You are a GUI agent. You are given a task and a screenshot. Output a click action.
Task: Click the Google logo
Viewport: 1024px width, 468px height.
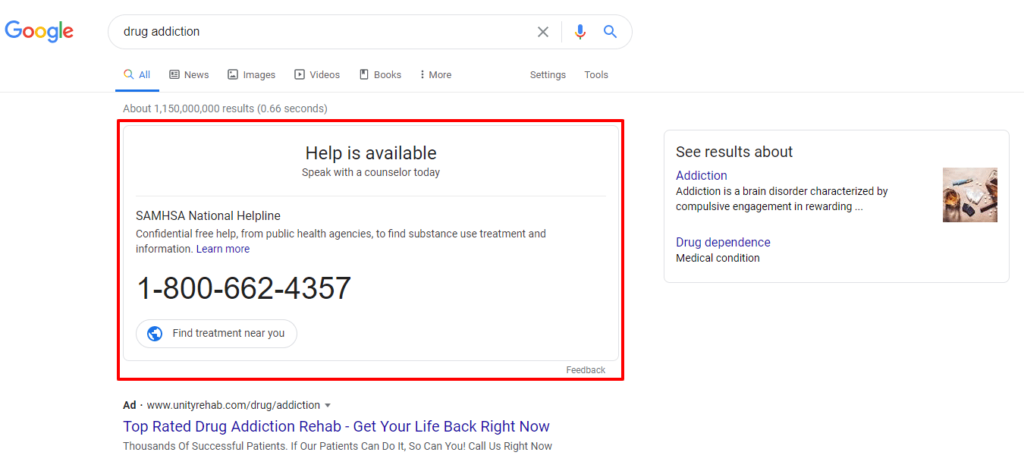click(39, 31)
